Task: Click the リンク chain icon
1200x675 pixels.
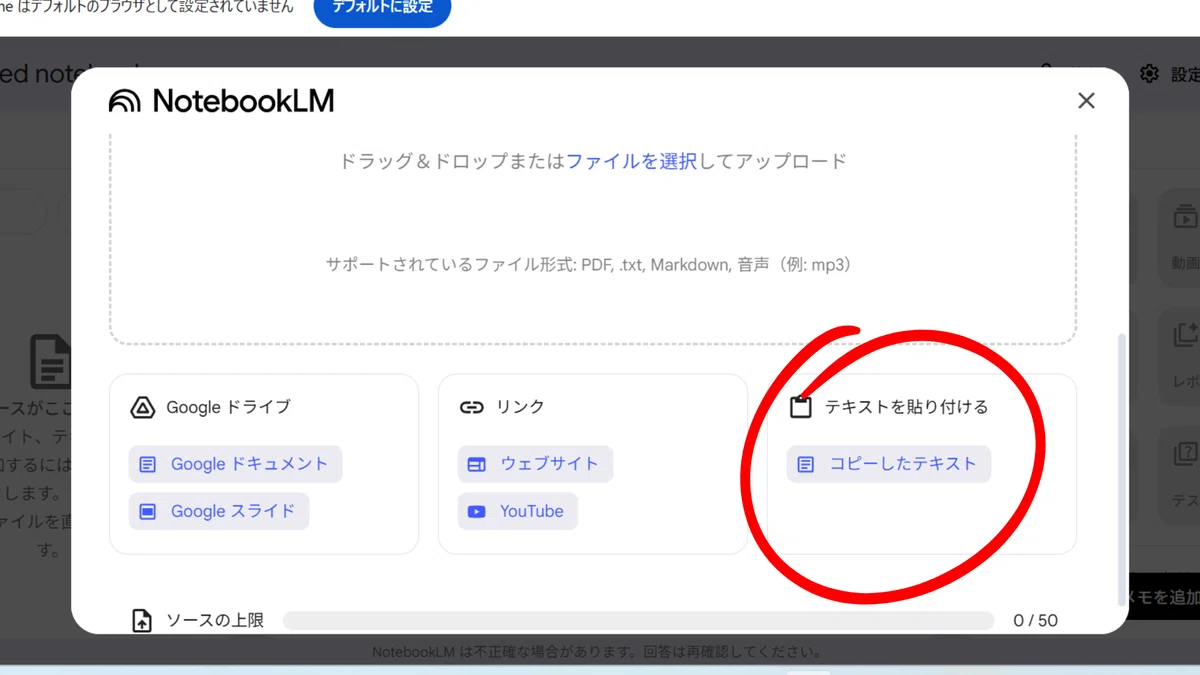Action: [x=471, y=407]
